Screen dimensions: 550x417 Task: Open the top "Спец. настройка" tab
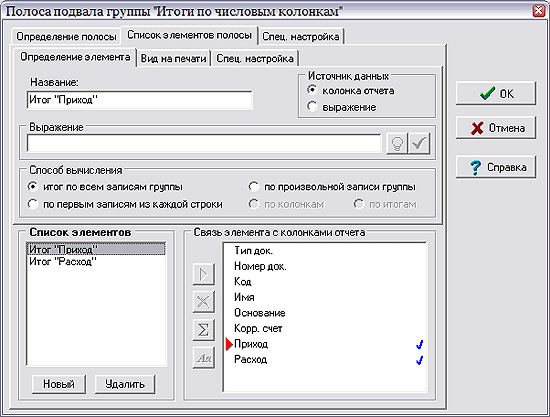301,36
